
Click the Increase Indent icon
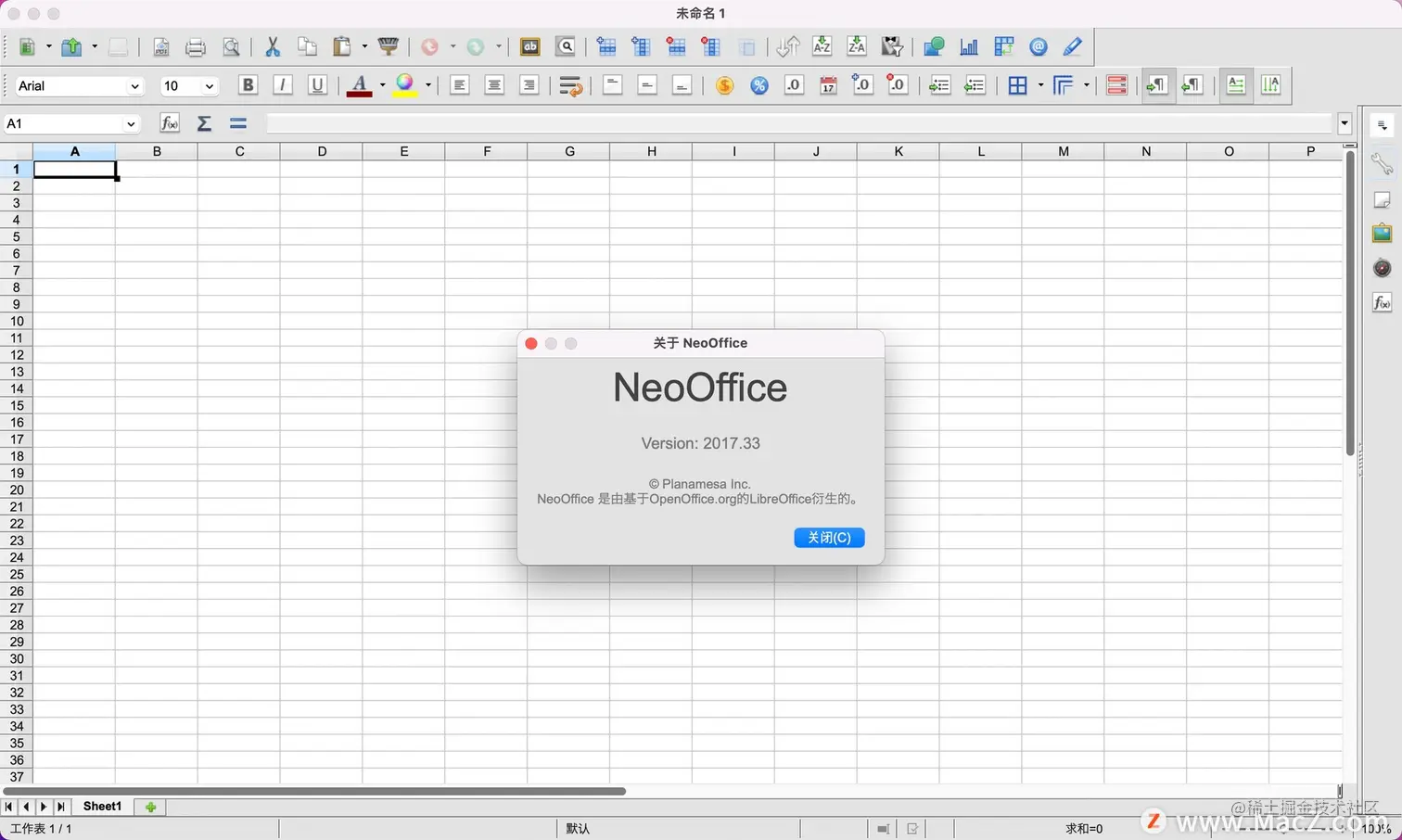pos(939,85)
